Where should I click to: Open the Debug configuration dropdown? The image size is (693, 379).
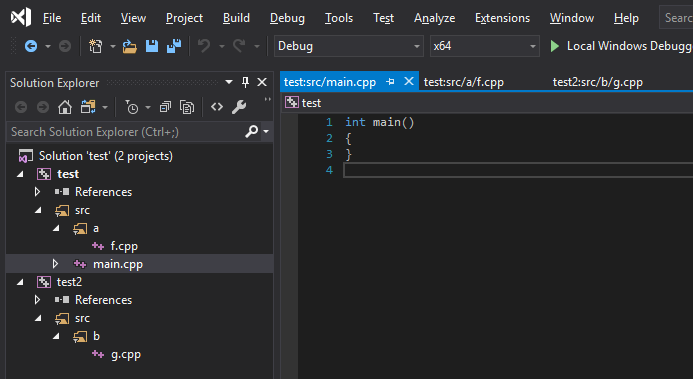(416, 46)
